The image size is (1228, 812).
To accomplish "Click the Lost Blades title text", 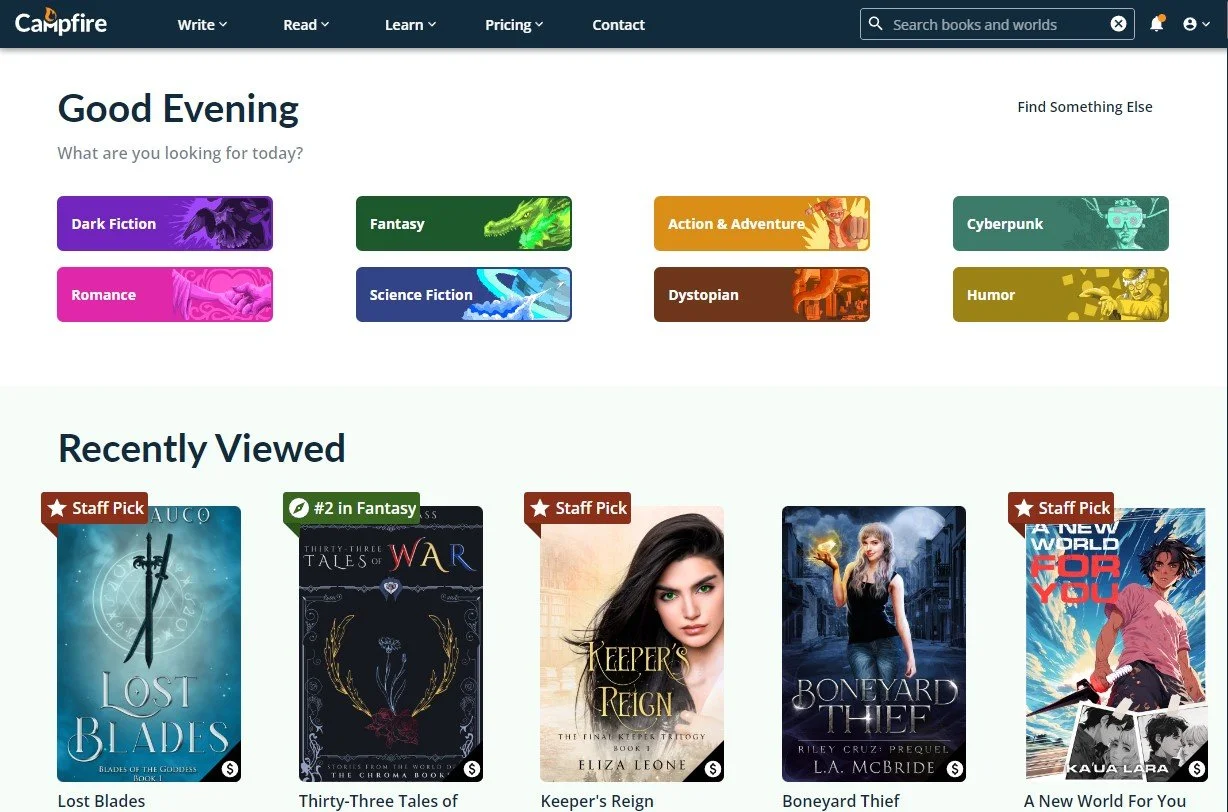I will pos(101,801).
